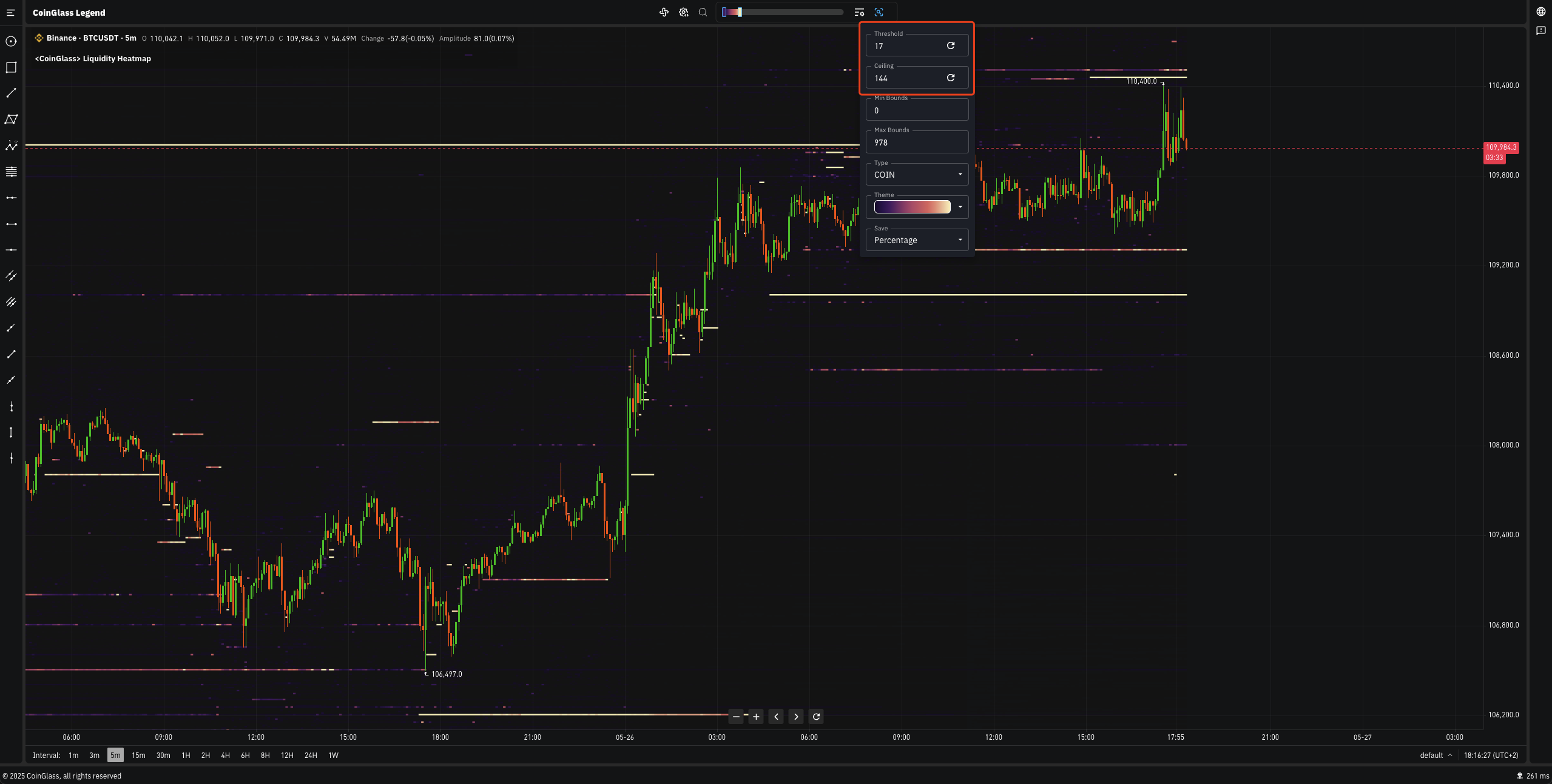
Task: Reset the Threshold value with its refresh icon
Action: (951, 45)
